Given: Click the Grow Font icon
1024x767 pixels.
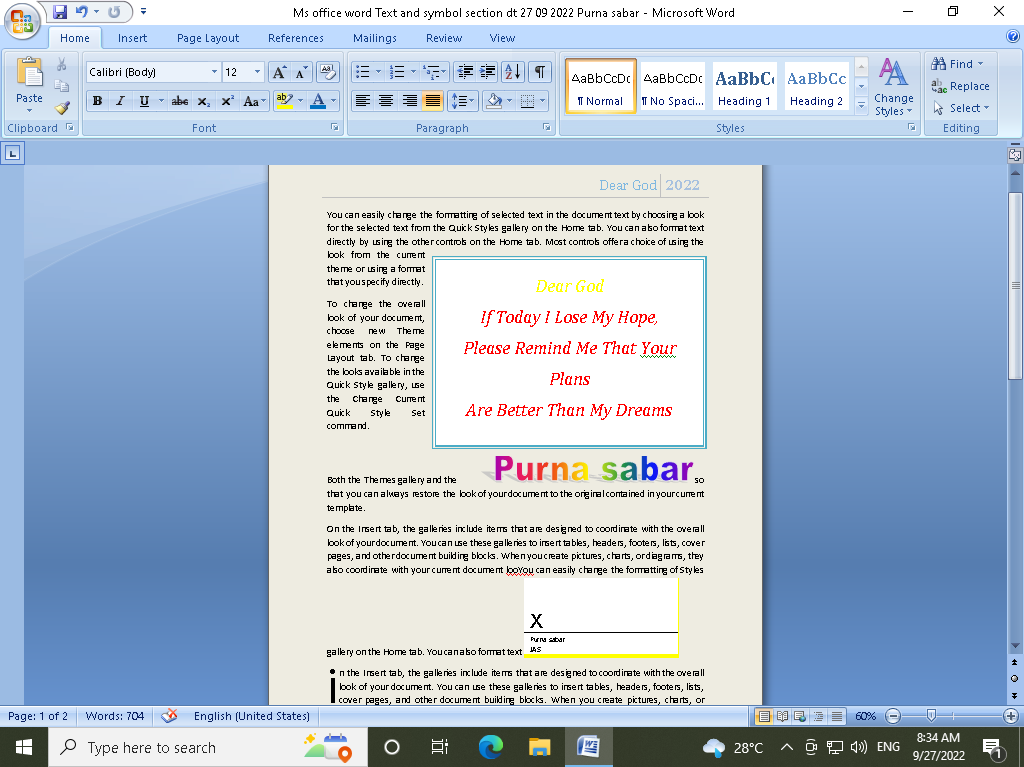Looking at the screenshot, I should click(x=279, y=72).
